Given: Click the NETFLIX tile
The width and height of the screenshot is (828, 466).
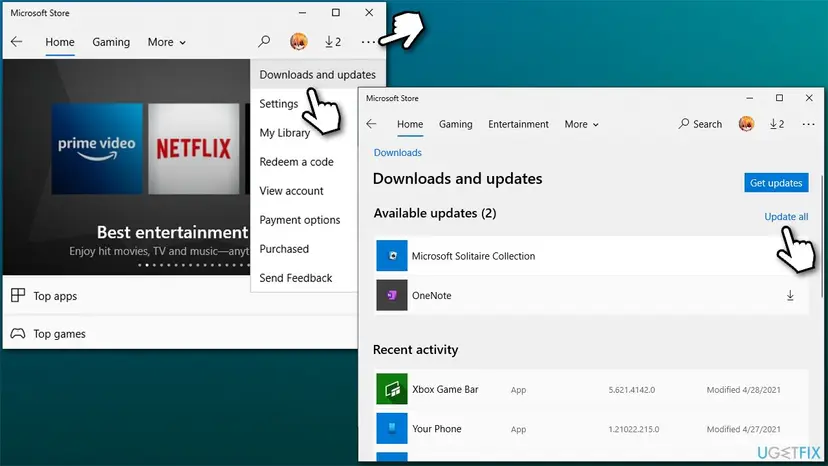Looking at the screenshot, I should click(x=193, y=148).
